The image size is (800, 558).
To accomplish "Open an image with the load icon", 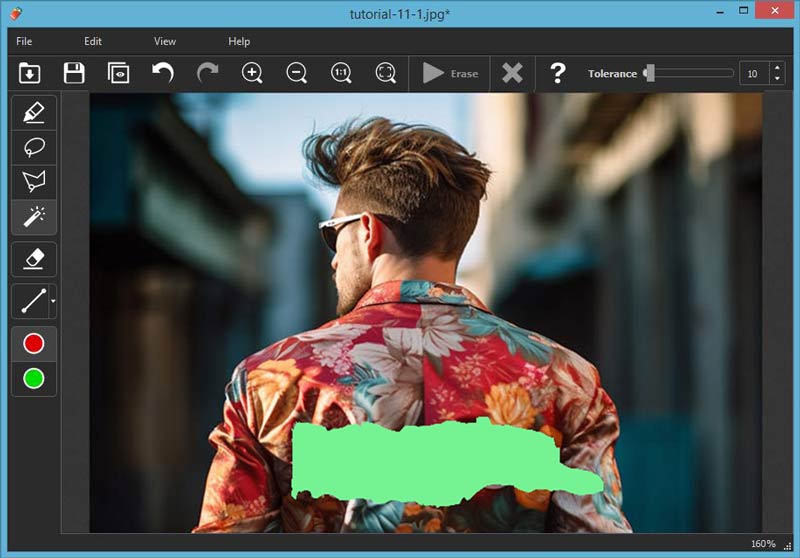I will pos(30,73).
